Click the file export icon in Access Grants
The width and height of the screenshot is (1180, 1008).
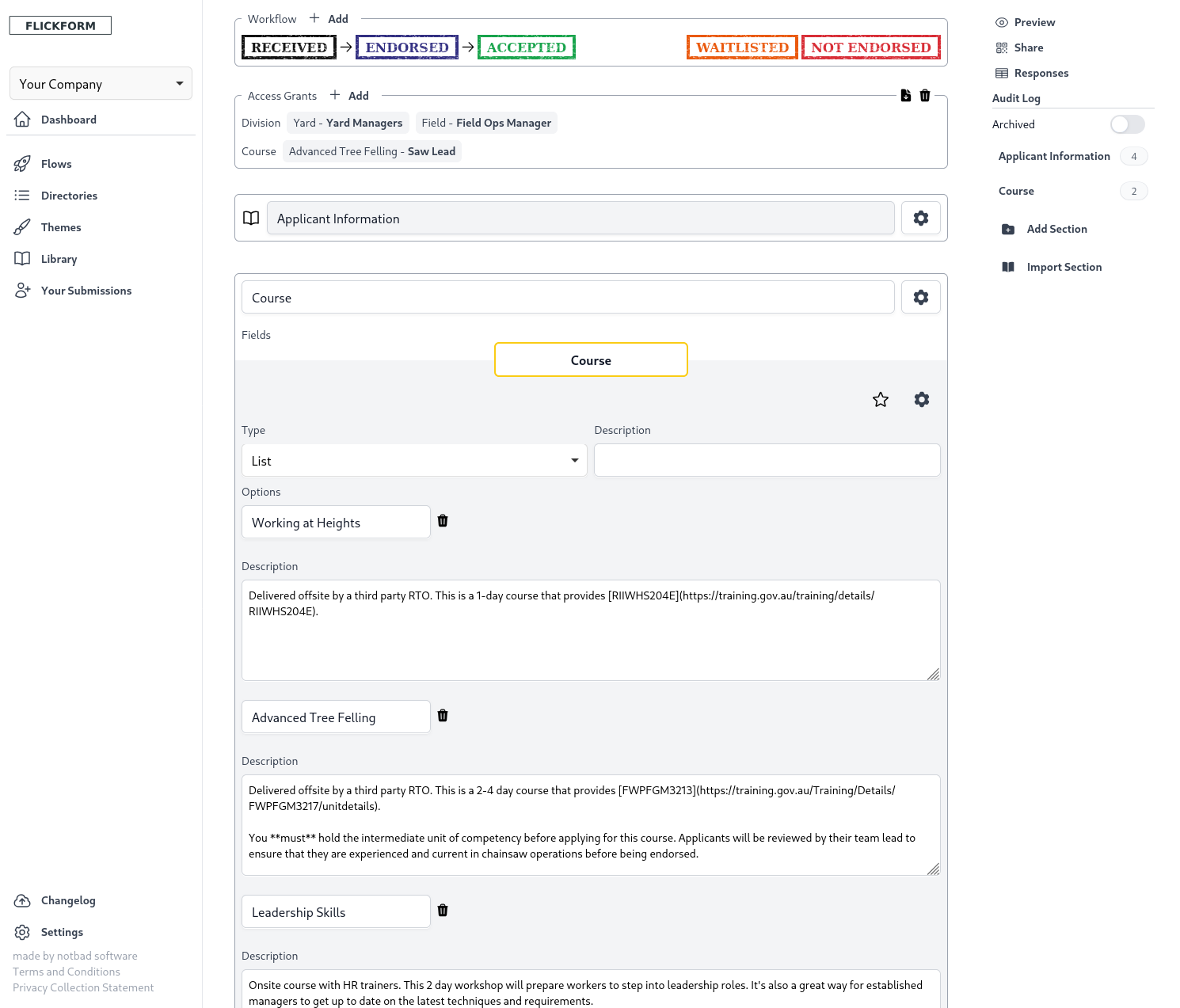pos(906,95)
